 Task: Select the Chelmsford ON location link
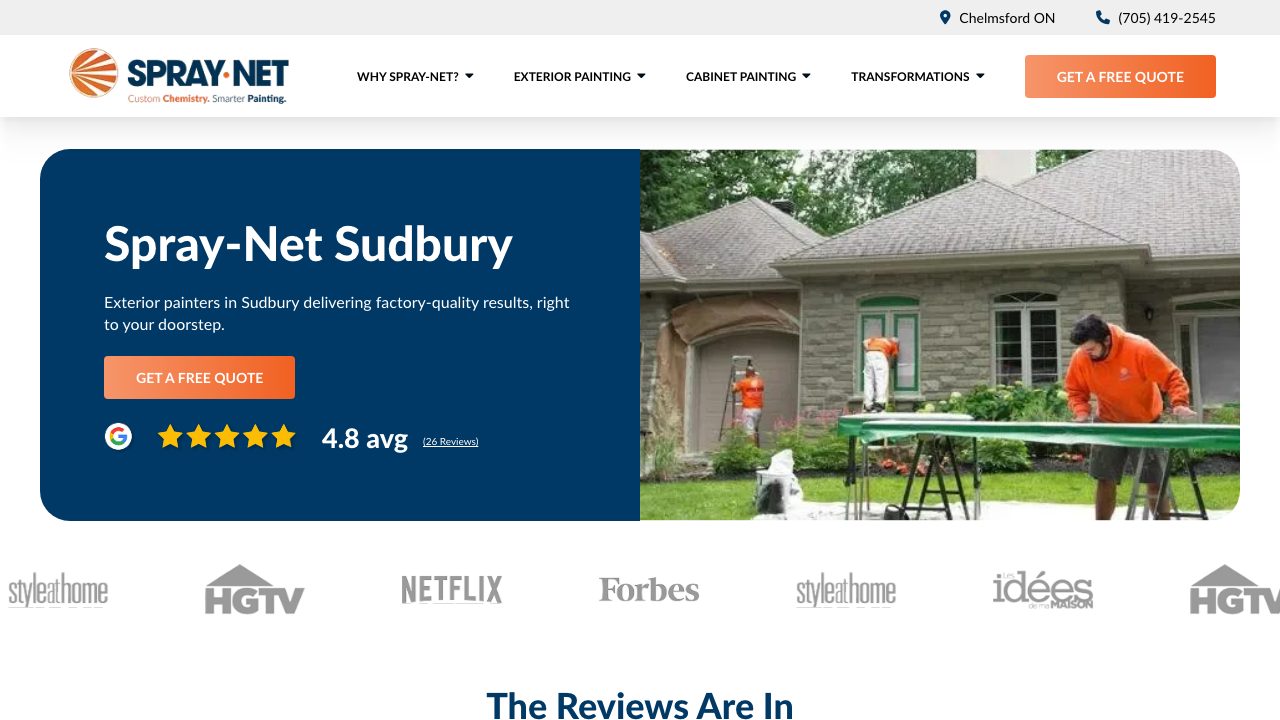1007,18
